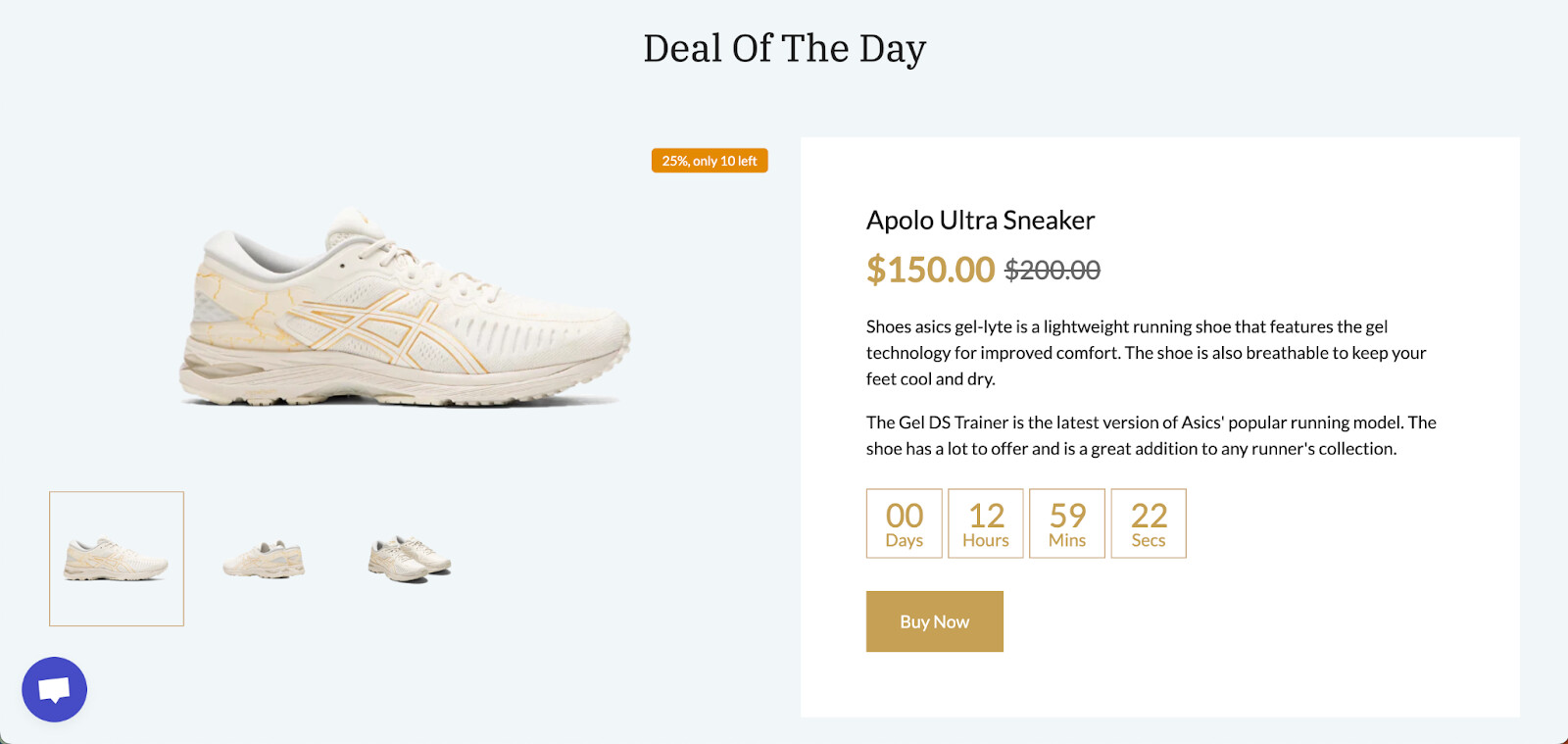
Task: Select the third thumbnail showing sneaker pair
Action: [x=410, y=559]
